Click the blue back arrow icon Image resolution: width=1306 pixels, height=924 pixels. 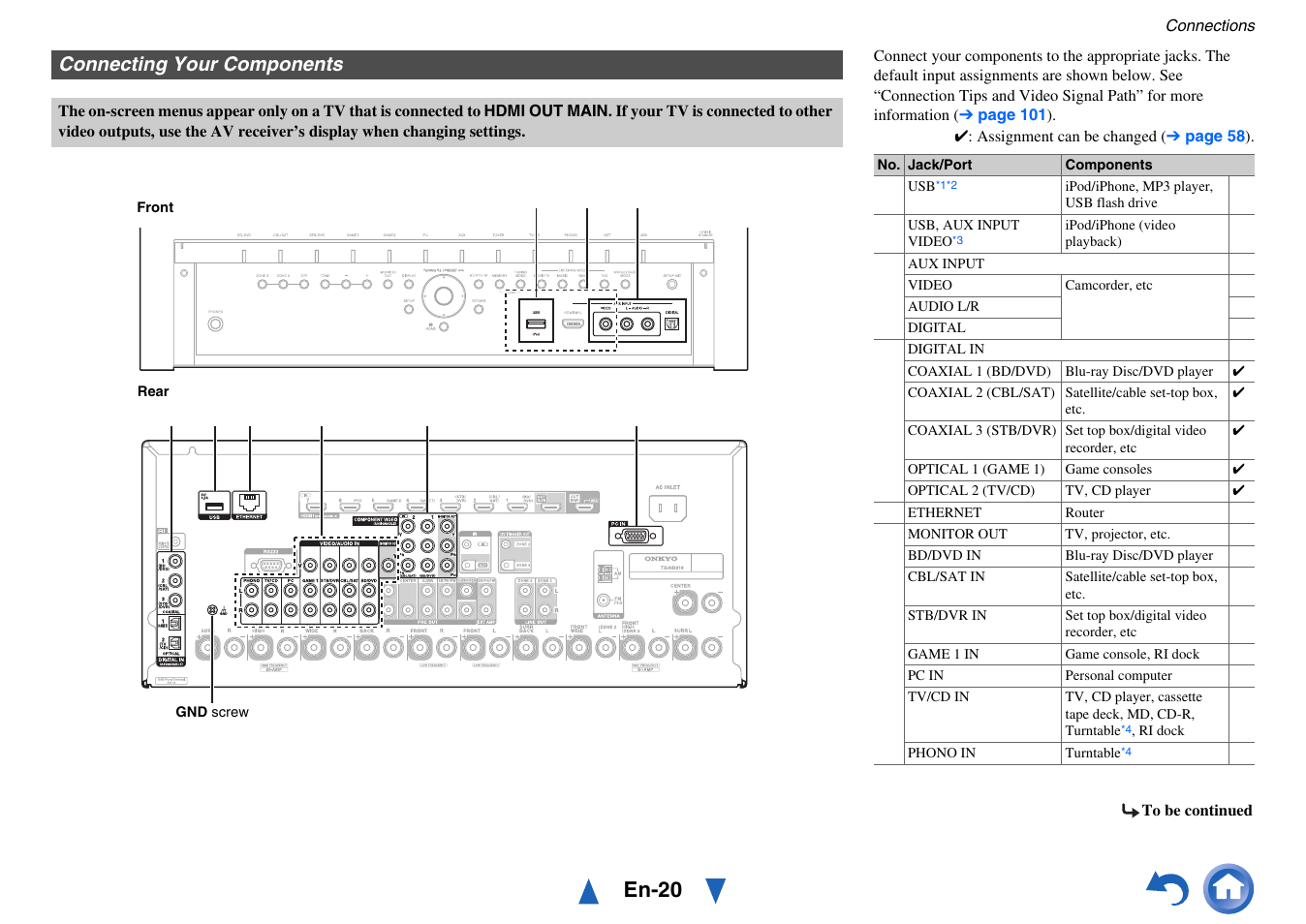(x=1167, y=888)
